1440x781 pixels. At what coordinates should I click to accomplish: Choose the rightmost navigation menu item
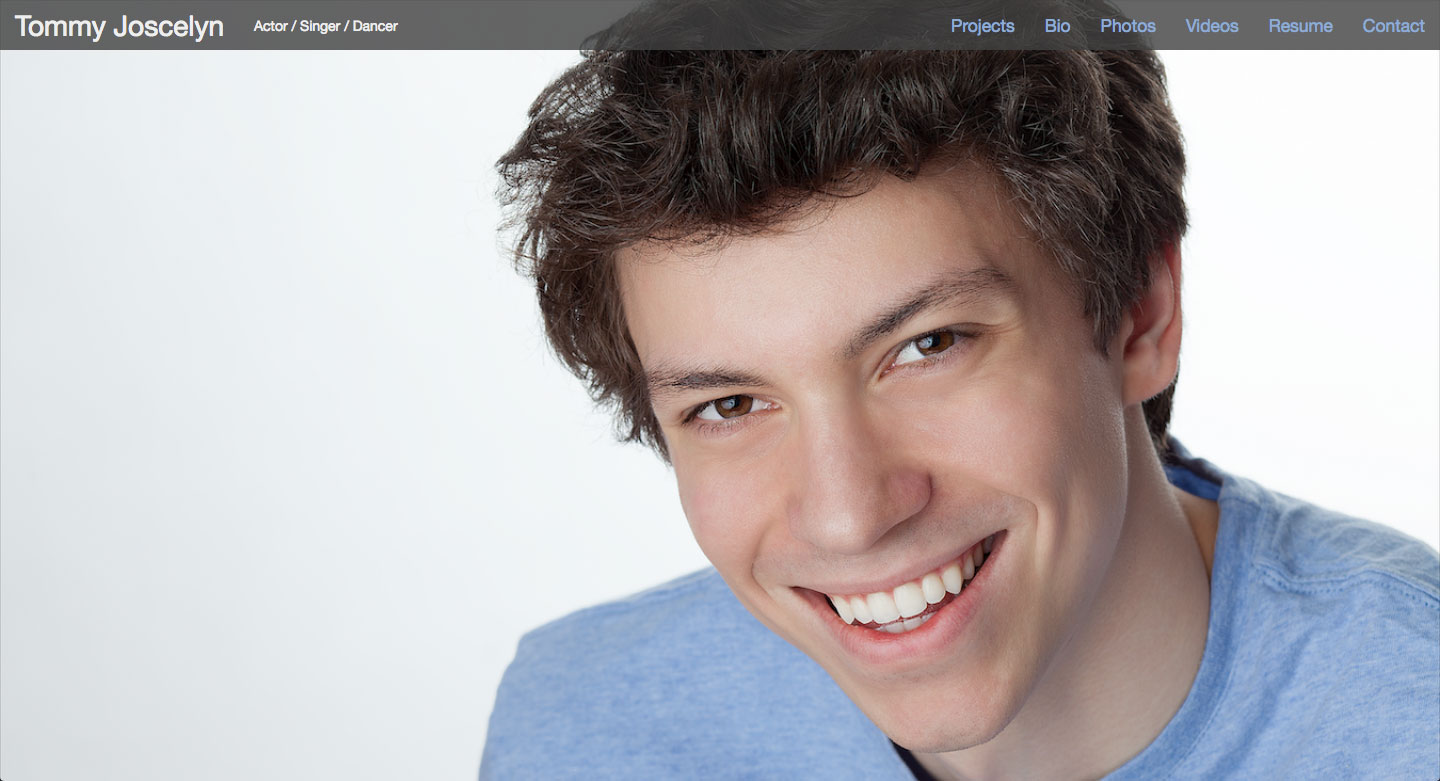coord(1393,26)
